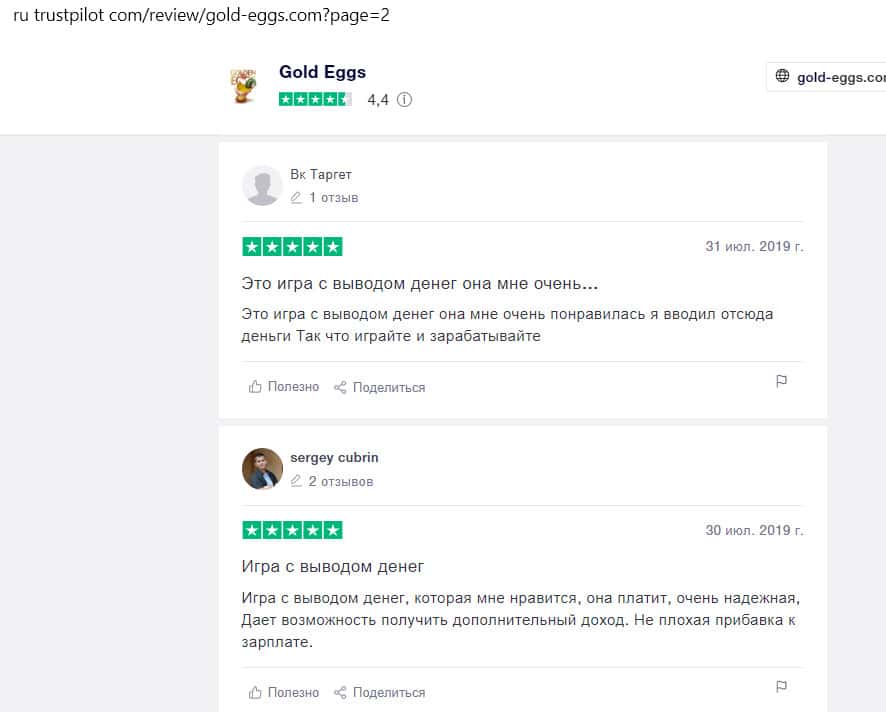Viewport: 886px width, 712px height.
Task: Click the Gold Eggs logo image
Action: (241, 86)
